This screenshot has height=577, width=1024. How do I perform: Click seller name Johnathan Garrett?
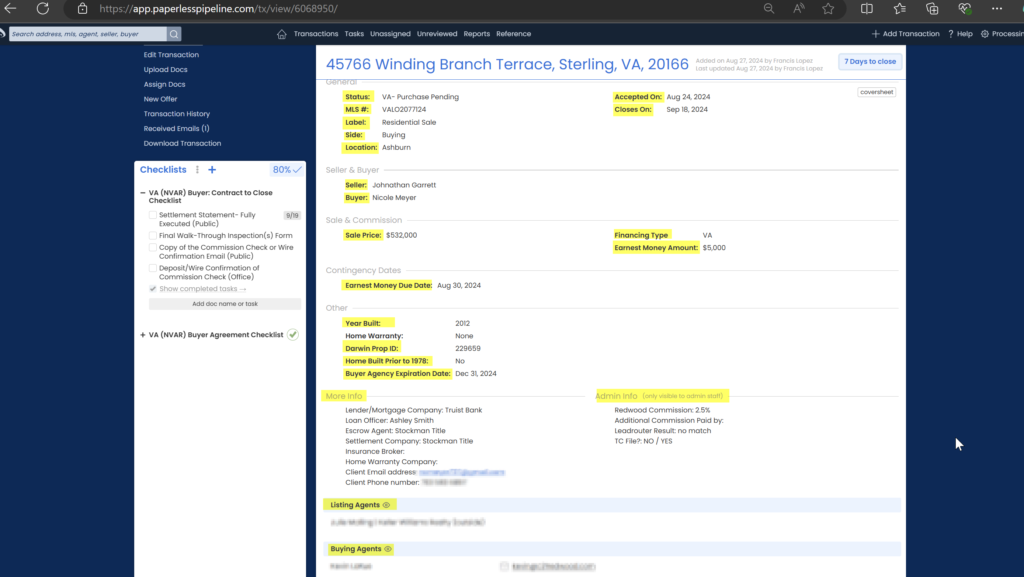pos(404,185)
